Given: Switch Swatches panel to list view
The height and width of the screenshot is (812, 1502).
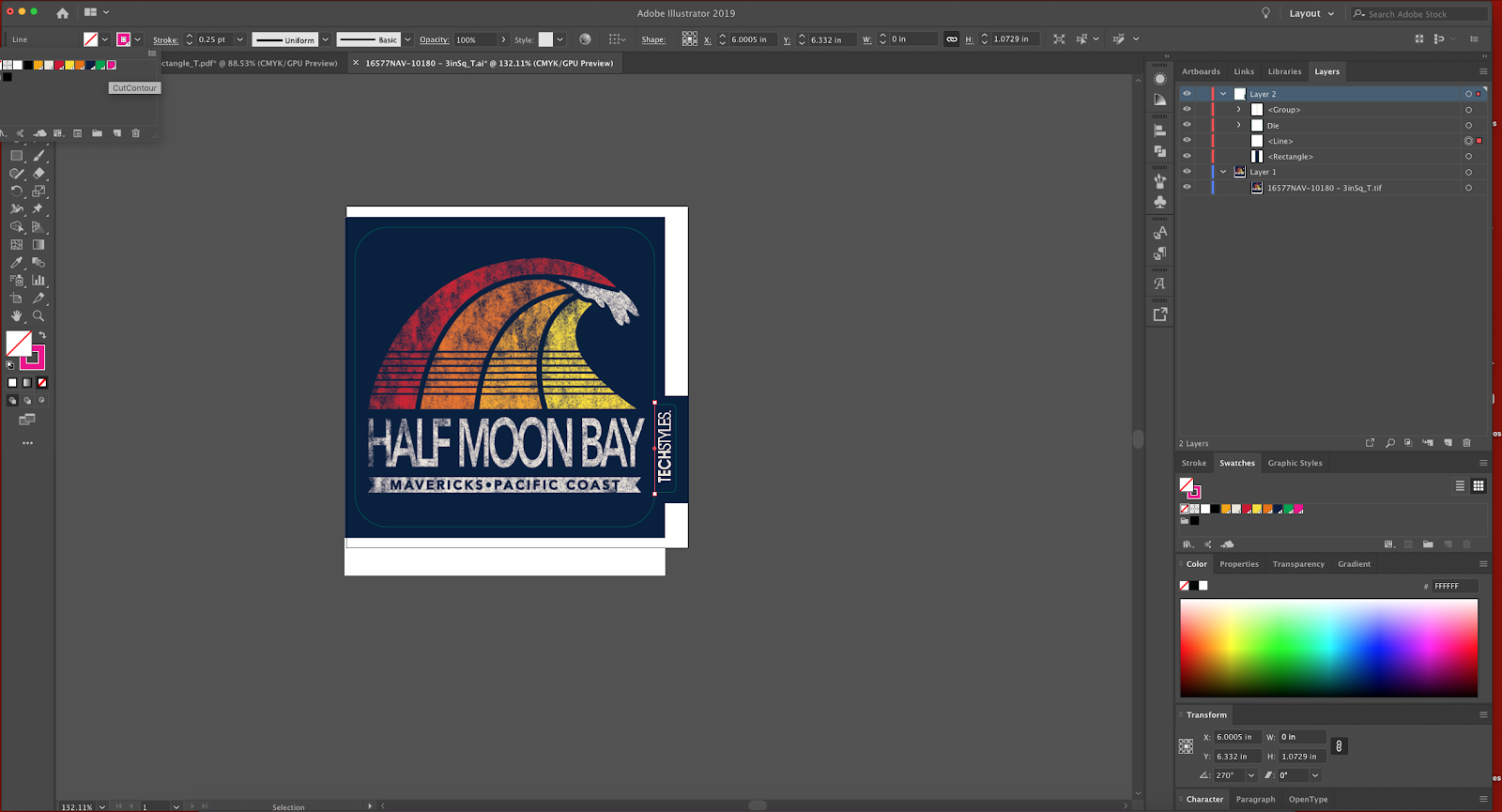Looking at the screenshot, I should (1460, 486).
